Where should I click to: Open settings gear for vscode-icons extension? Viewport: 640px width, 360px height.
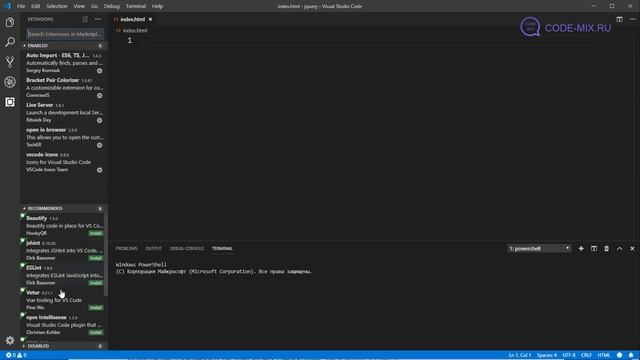coord(100,170)
